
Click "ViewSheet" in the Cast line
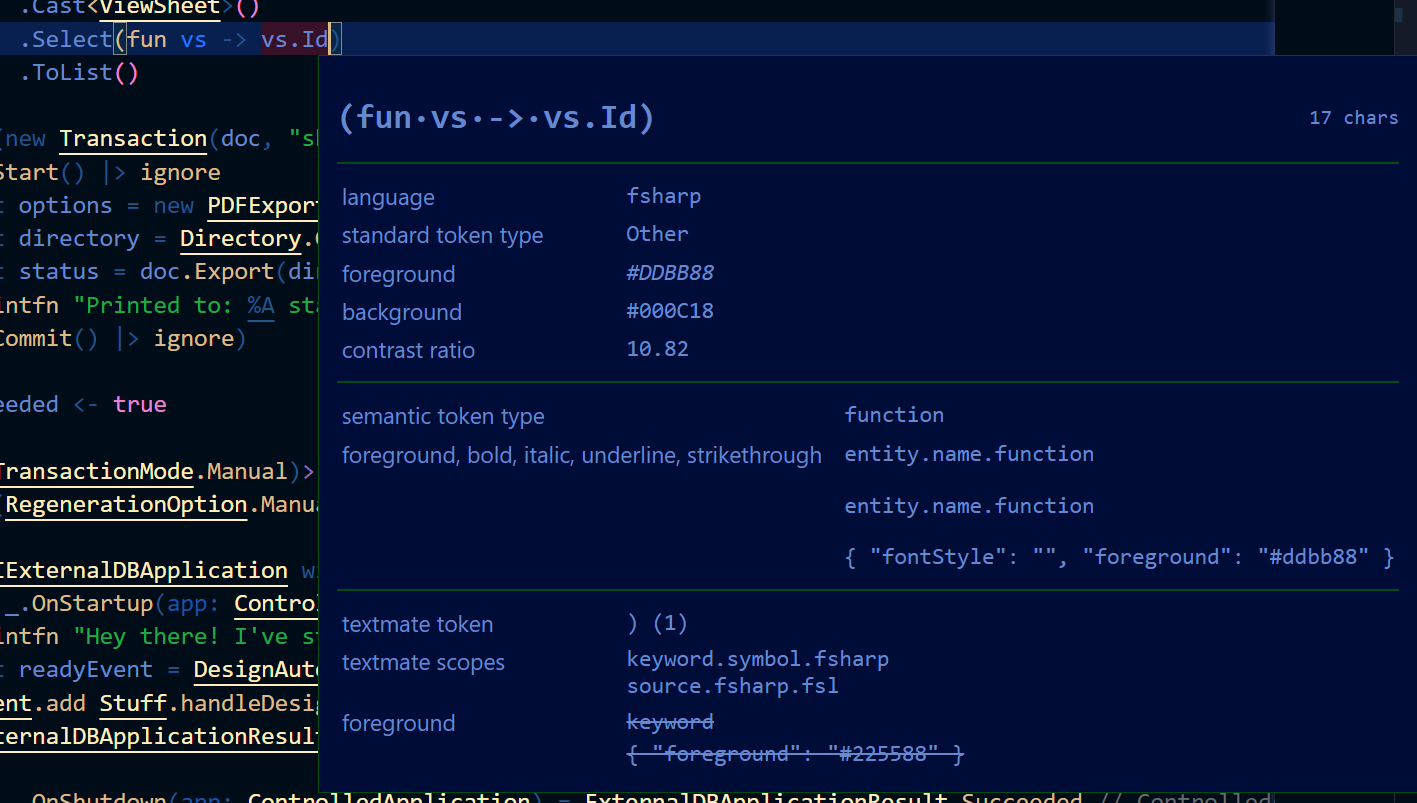click(160, 8)
